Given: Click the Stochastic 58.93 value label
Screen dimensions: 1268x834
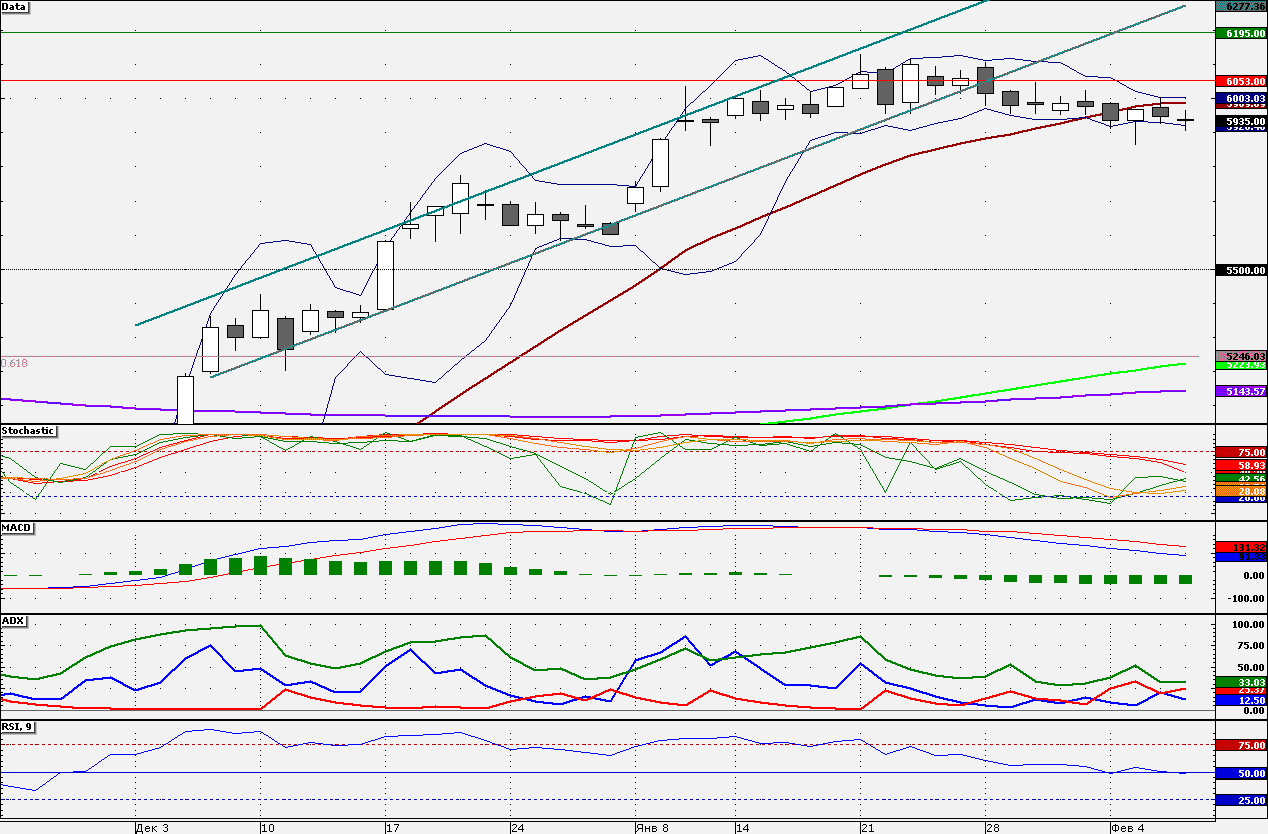Looking at the screenshot, I should pyautogui.click(x=1240, y=466).
